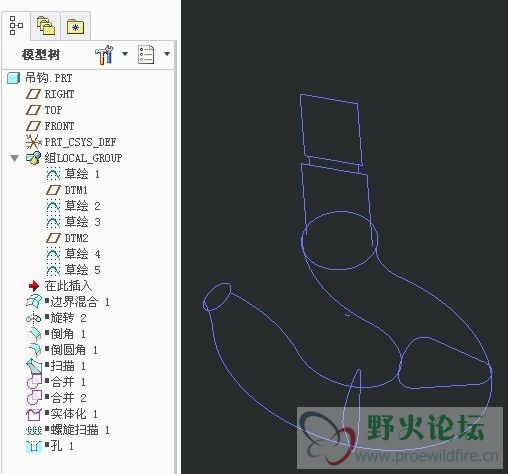Click the 孔 1 label

tap(62, 446)
